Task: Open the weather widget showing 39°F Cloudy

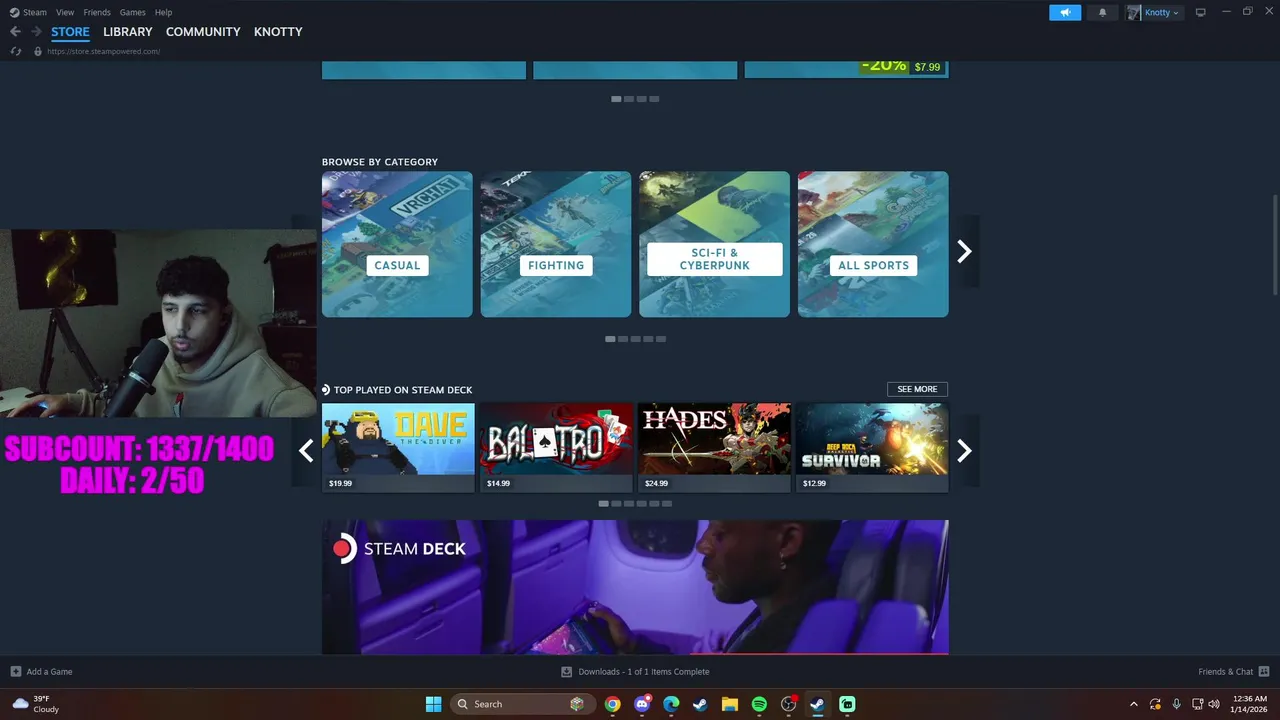Action: tap(37, 704)
